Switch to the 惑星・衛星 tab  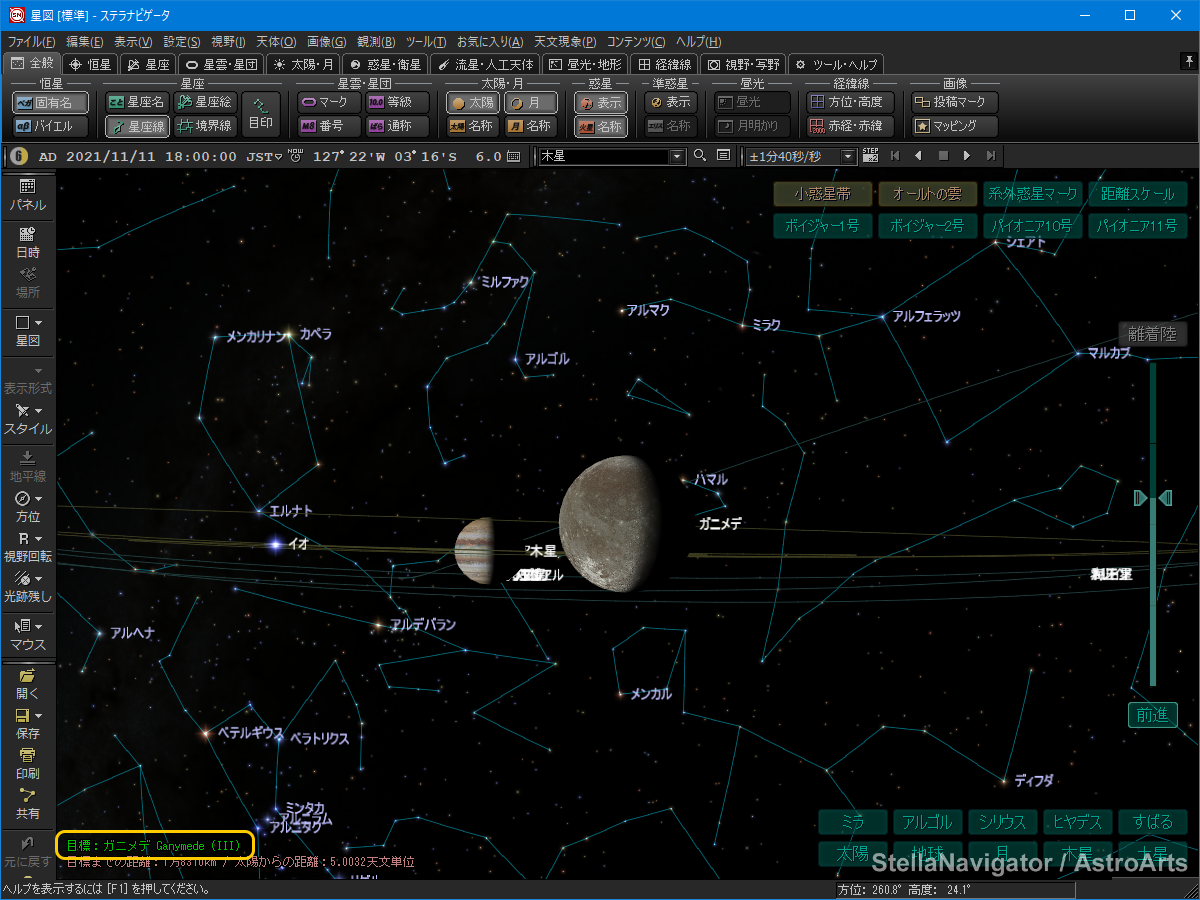tap(386, 64)
